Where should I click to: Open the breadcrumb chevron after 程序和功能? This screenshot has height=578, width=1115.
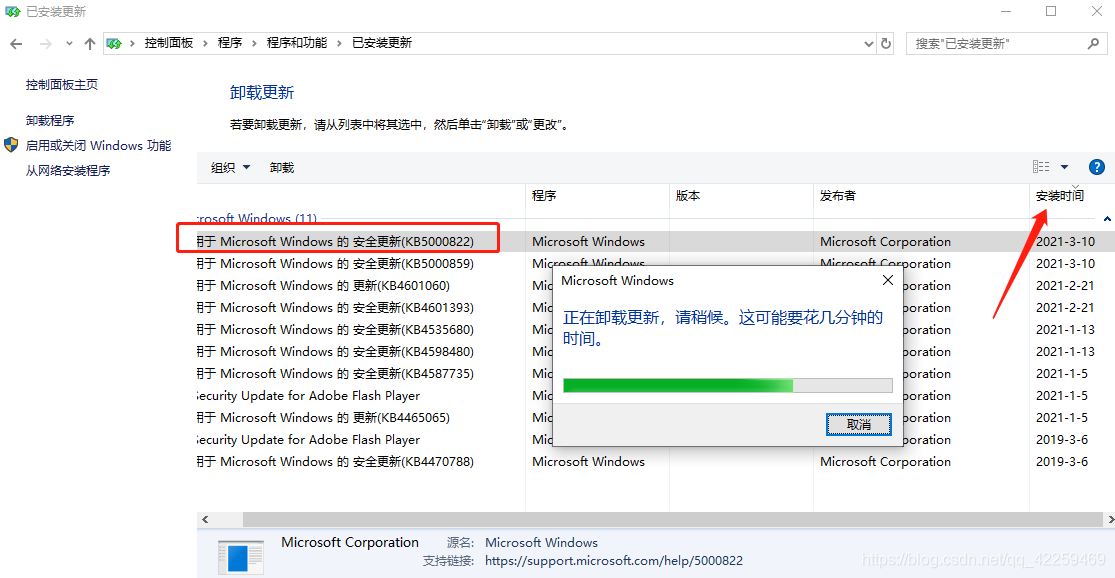[x=338, y=44]
